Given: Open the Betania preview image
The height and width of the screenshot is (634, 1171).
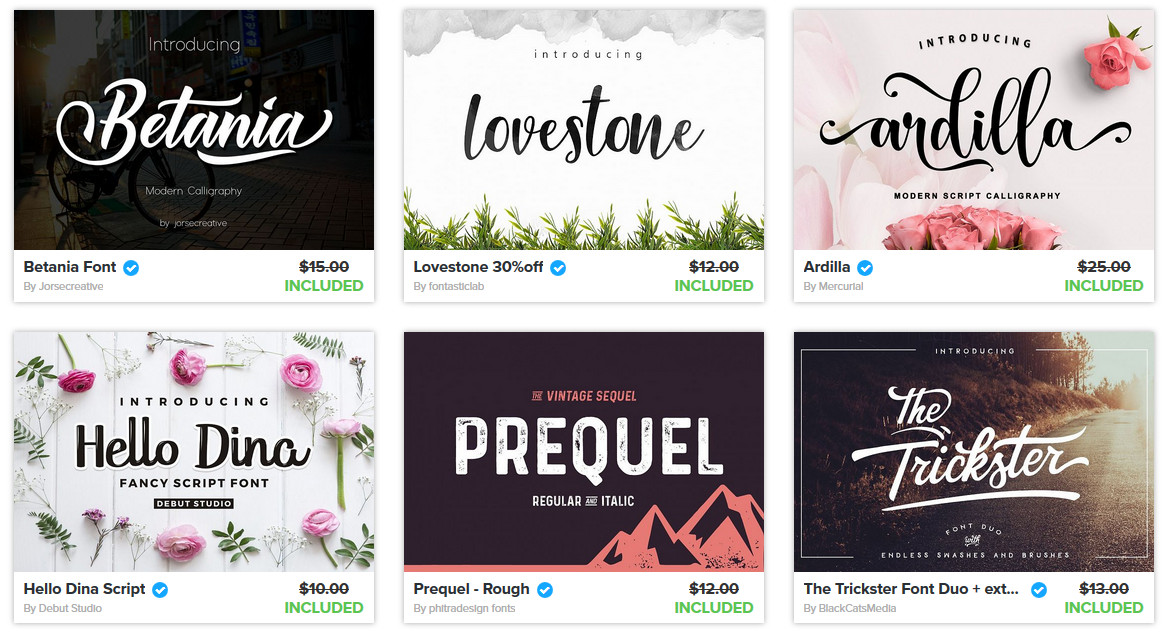Looking at the screenshot, I should (194, 129).
